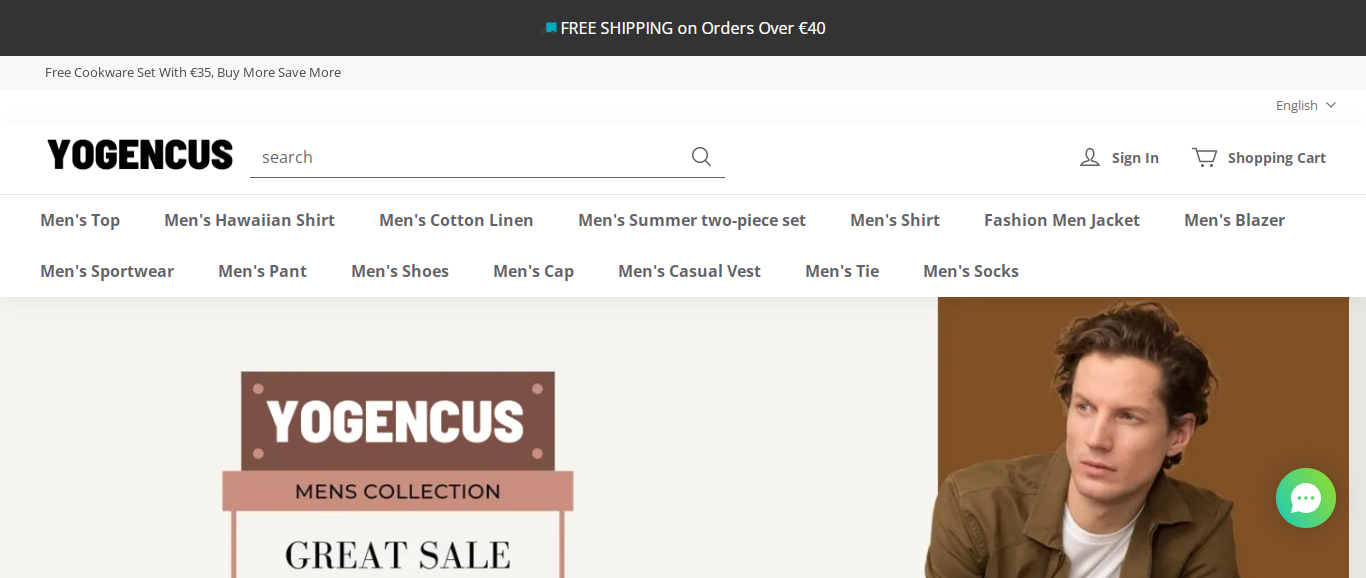Click the magnifying glass search icon
The height and width of the screenshot is (578, 1366).
701,157
